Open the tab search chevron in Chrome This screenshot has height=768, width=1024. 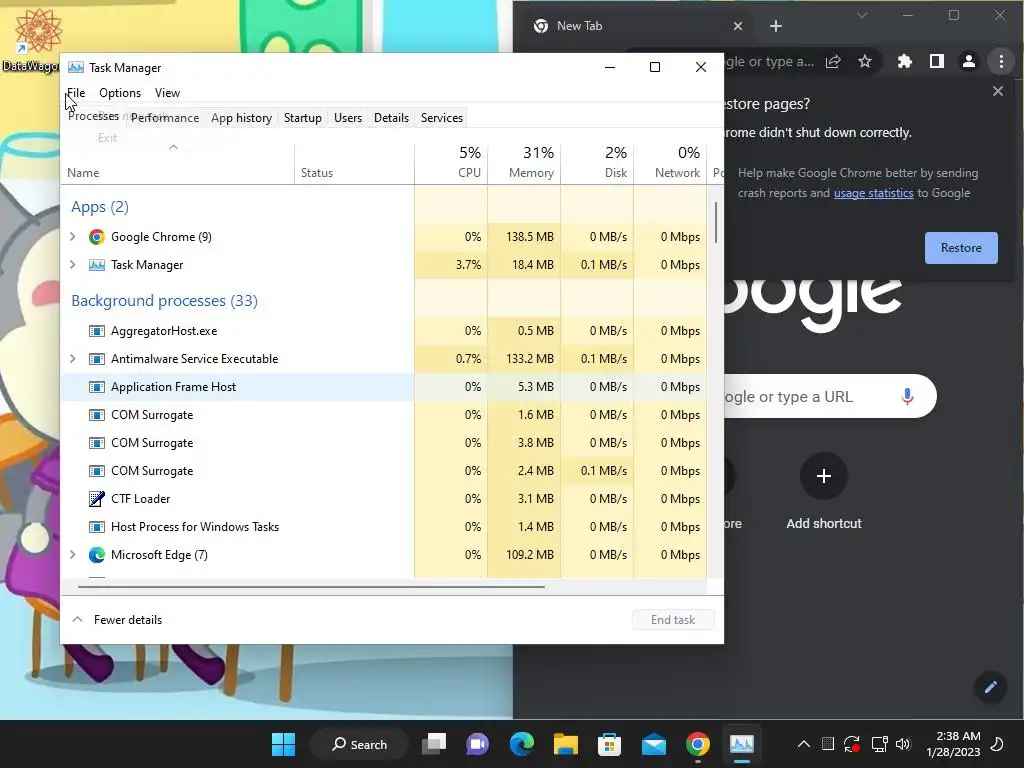click(x=862, y=15)
